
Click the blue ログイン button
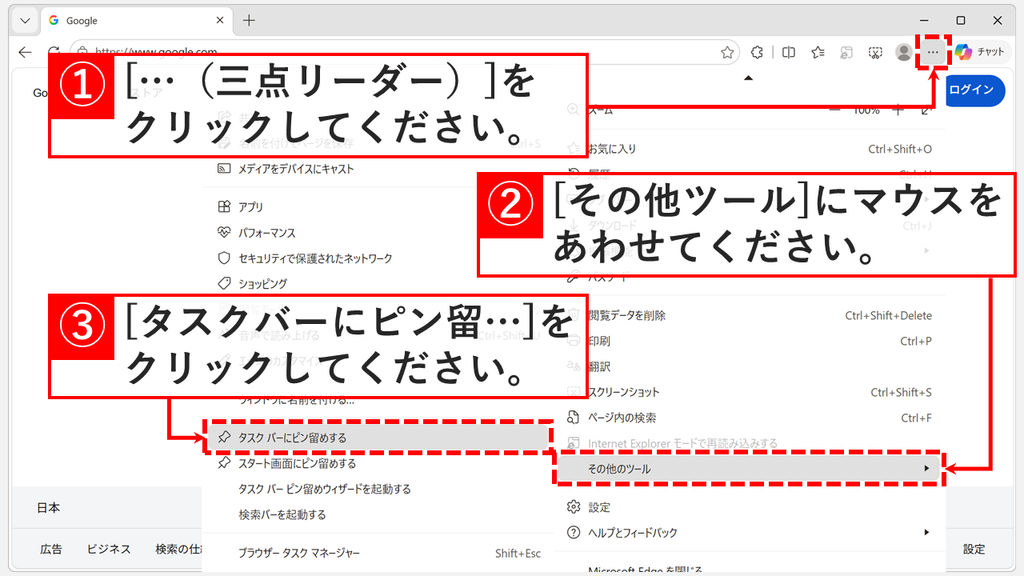975,90
